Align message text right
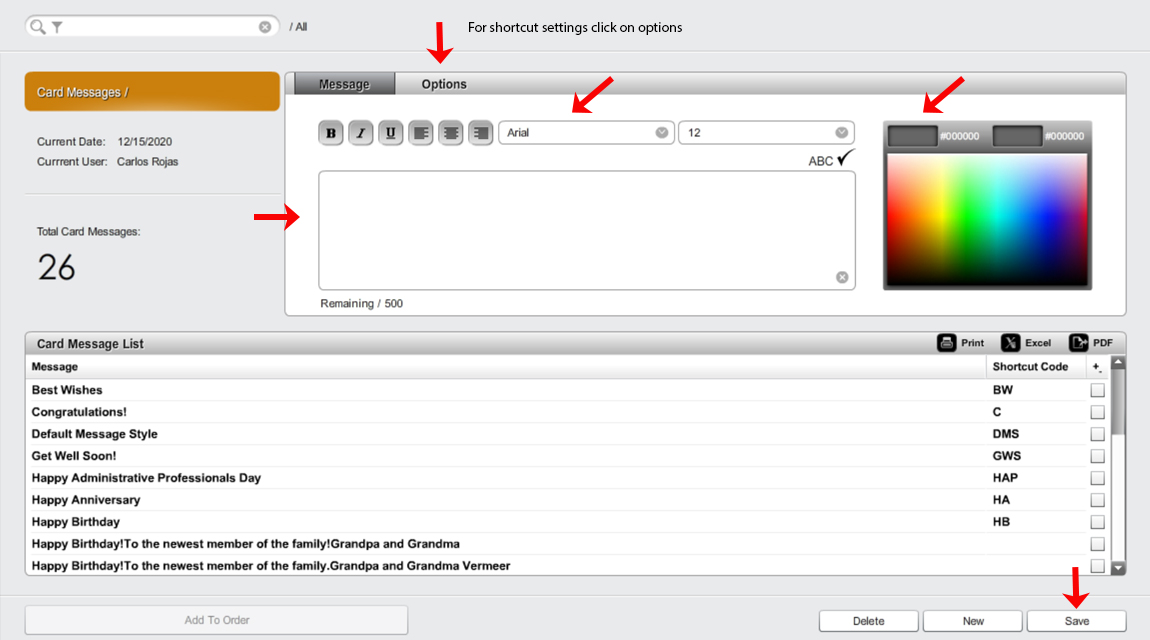The height and width of the screenshot is (640, 1150). tap(481, 133)
